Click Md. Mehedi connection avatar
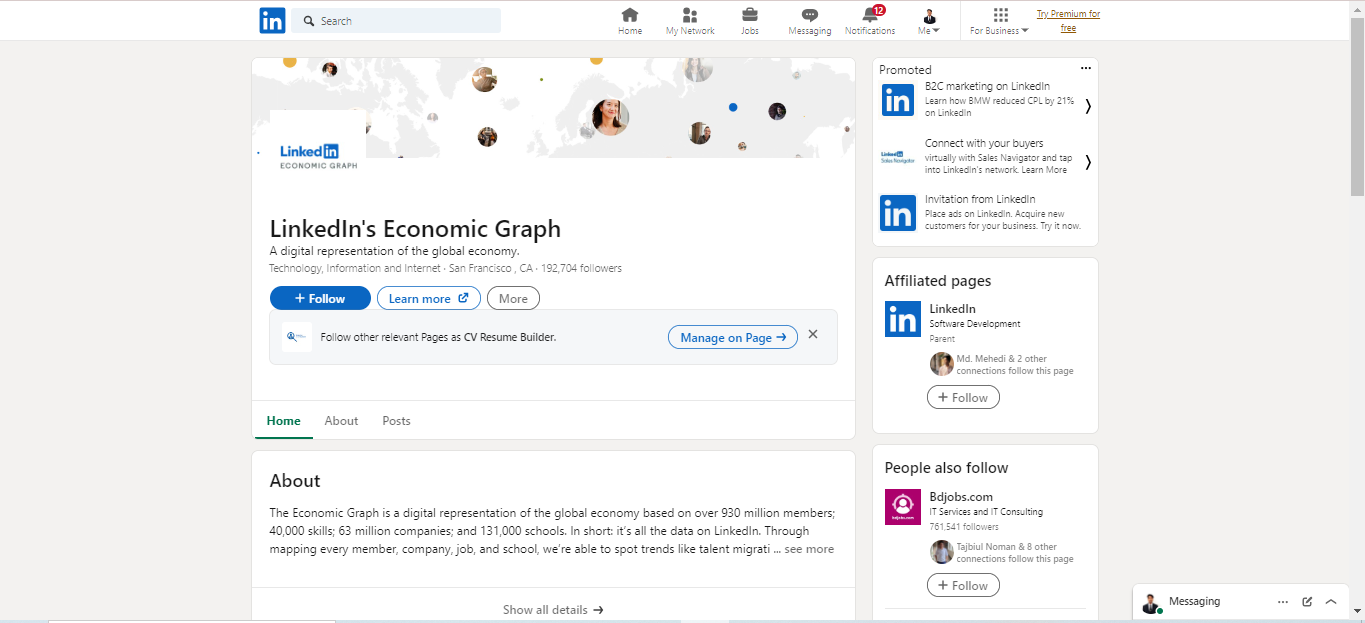Image resolution: width=1365 pixels, height=623 pixels. (x=942, y=364)
